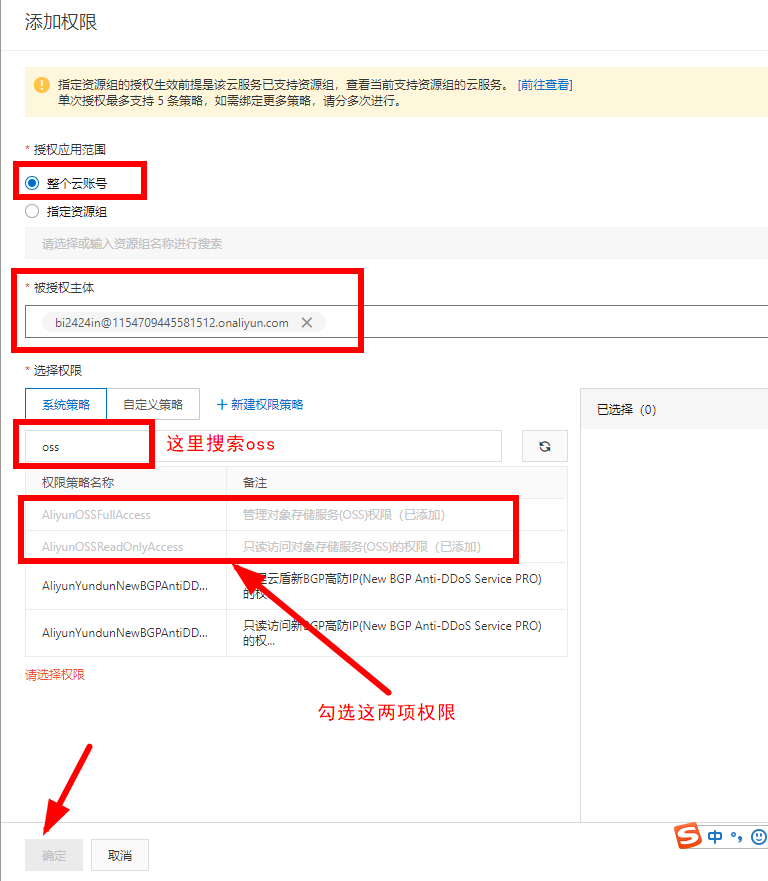Click 新建权限策略 link
The height and width of the screenshot is (881, 768).
click(x=260, y=405)
